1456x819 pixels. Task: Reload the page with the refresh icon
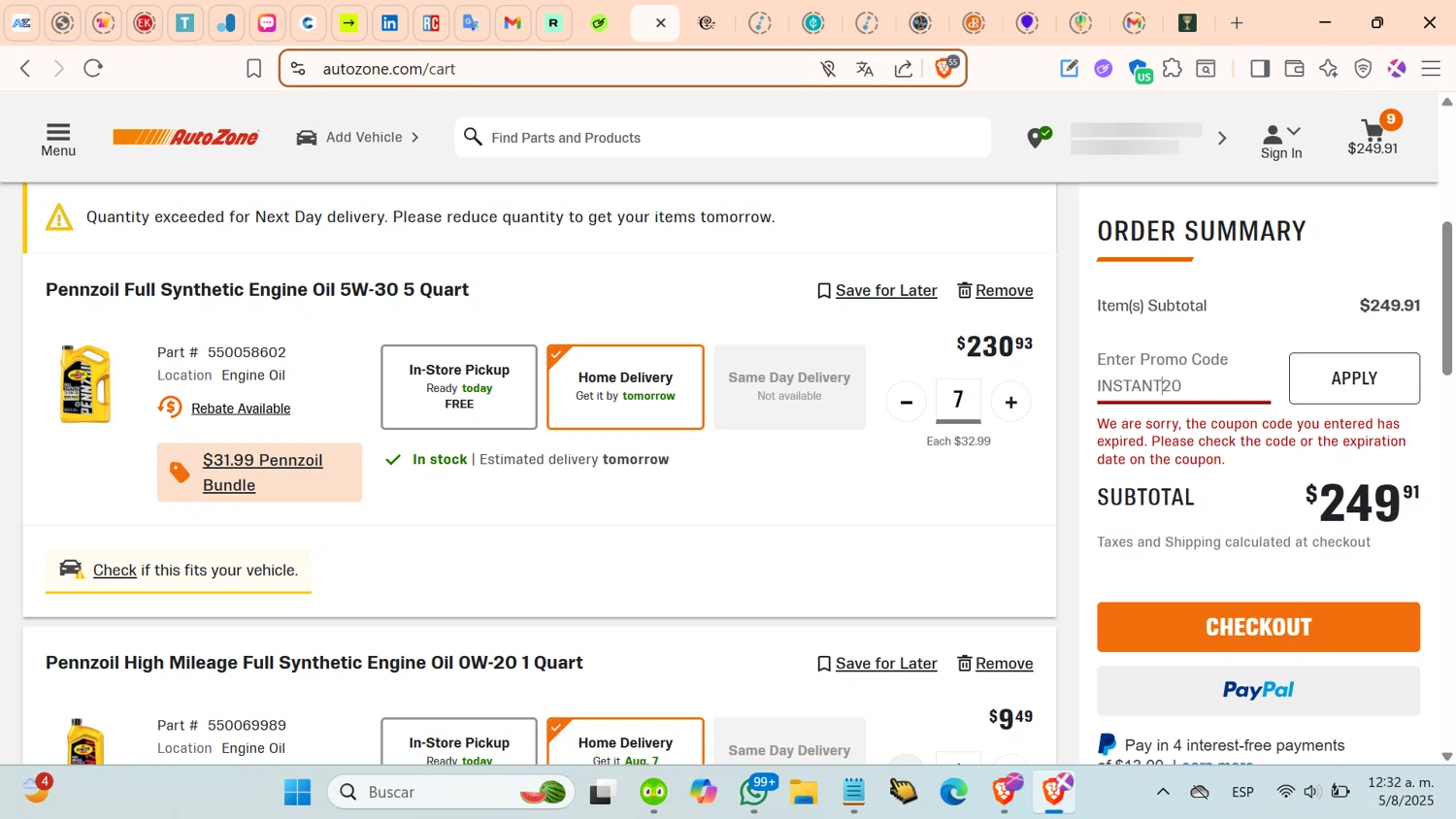tap(93, 68)
